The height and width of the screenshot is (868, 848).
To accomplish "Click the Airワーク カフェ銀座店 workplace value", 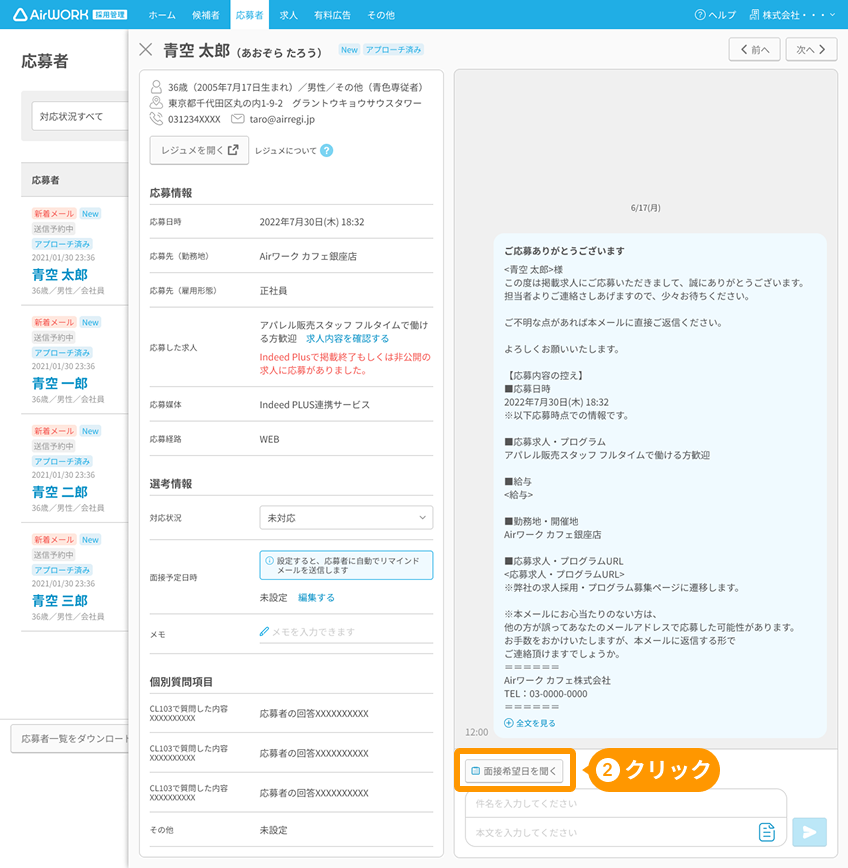I will coord(308,256).
